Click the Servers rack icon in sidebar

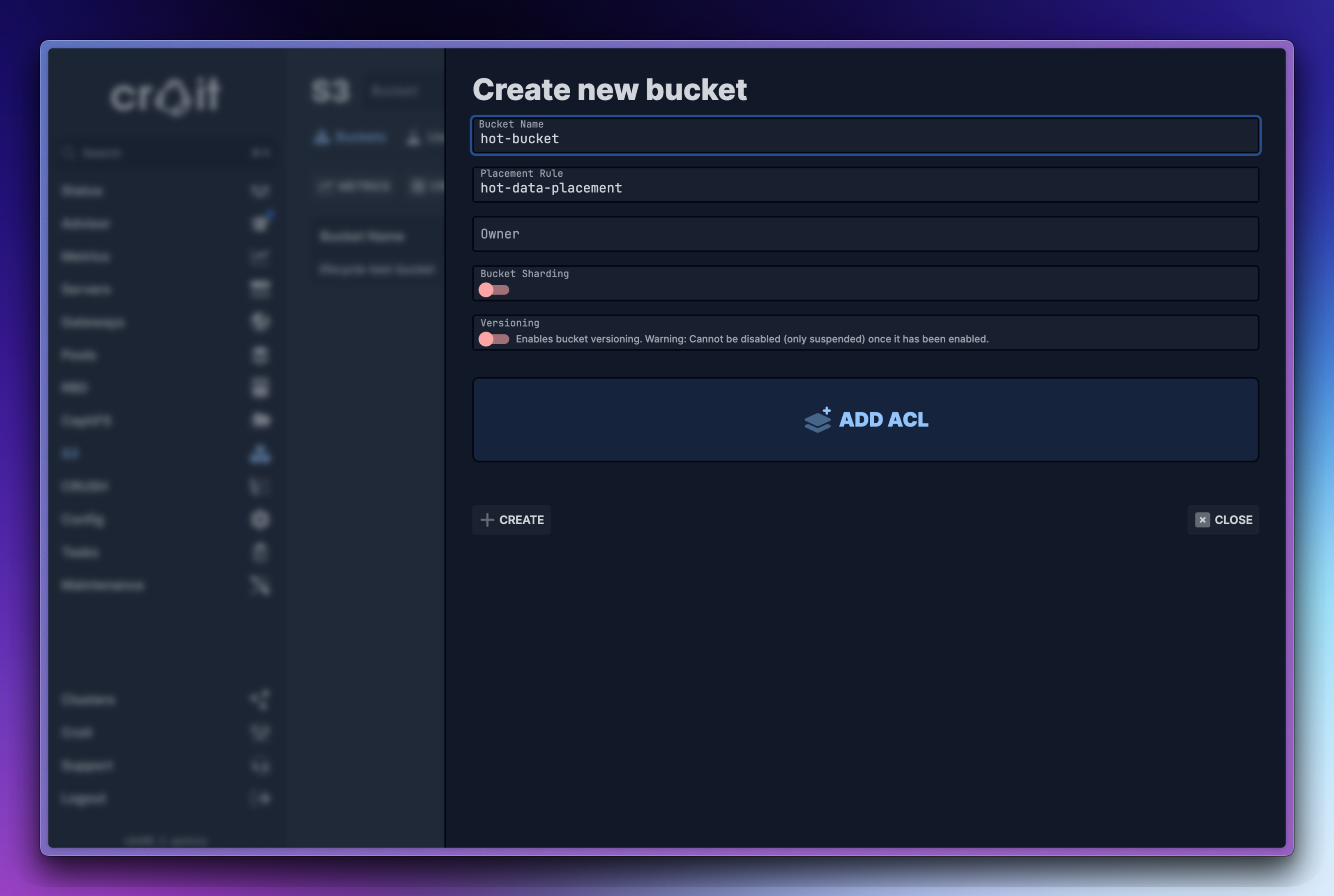(x=260, y=289)
